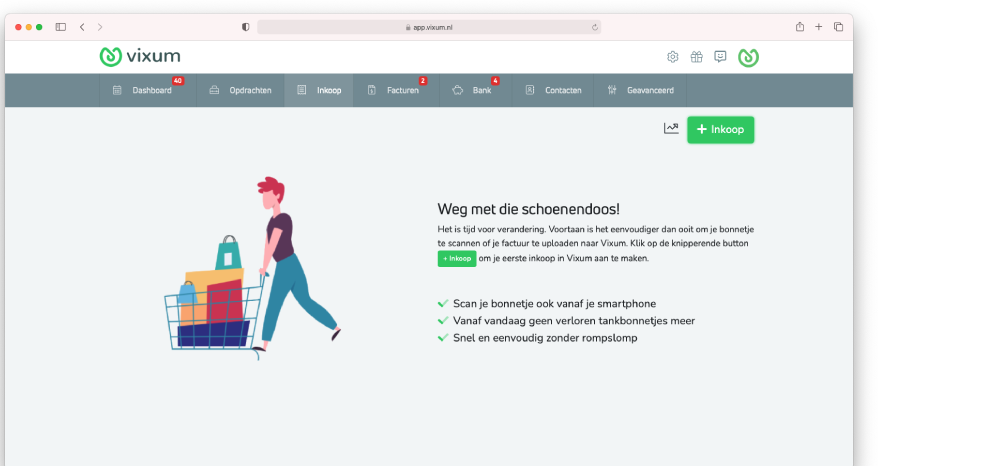Reload the page in address bar
This screenshot has width=1000, height=466.
(595, 27)
